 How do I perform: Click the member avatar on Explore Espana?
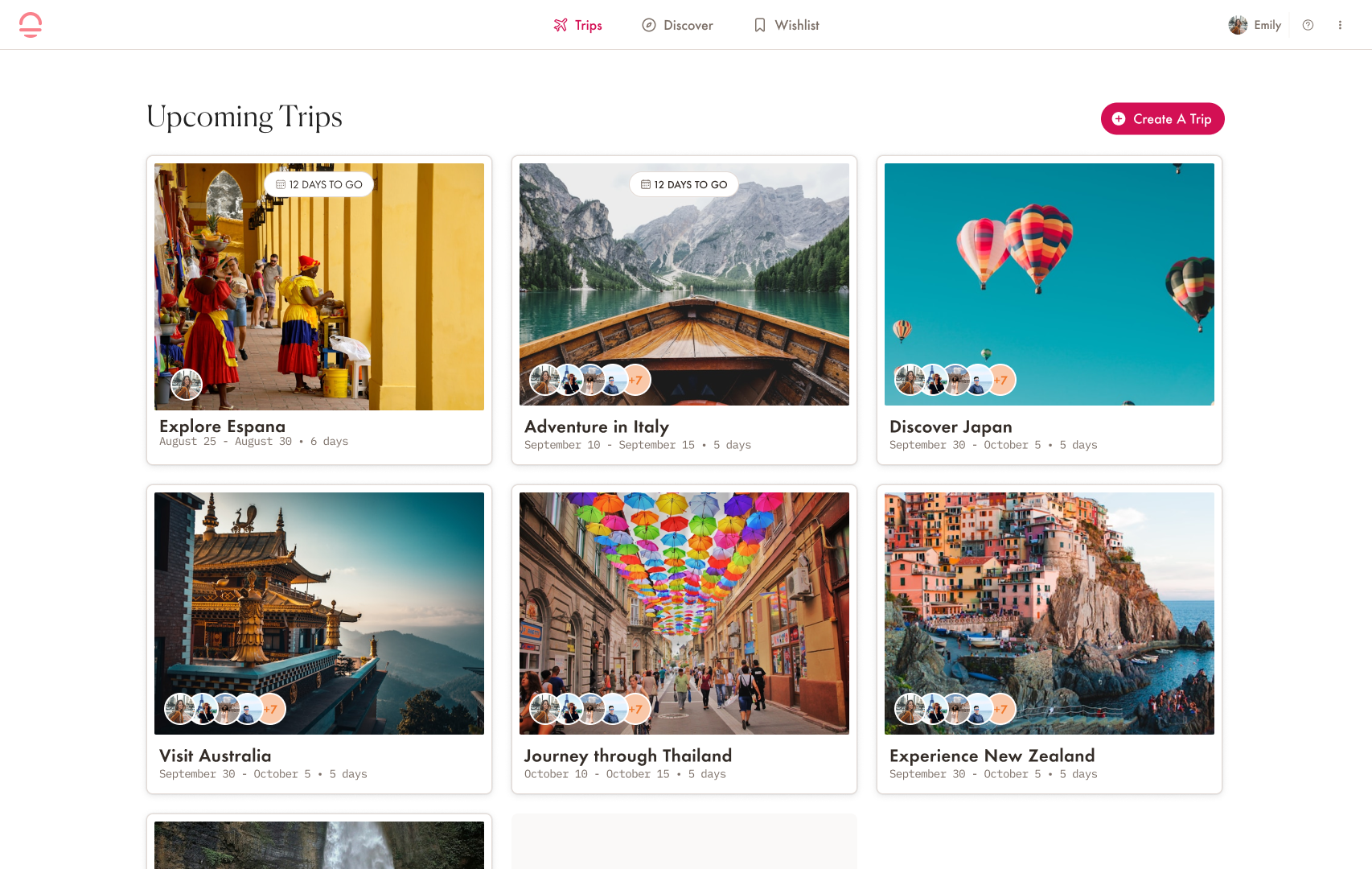(187, 385)
